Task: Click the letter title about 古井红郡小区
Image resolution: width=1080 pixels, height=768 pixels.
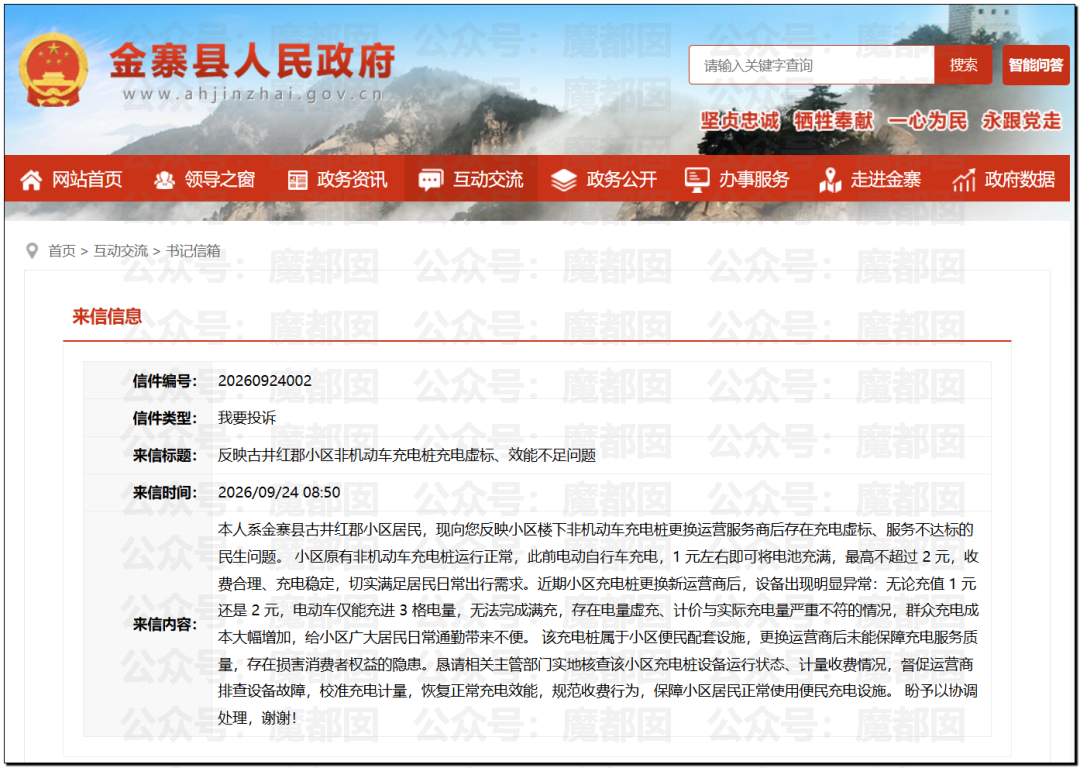Action: point(406,455)
